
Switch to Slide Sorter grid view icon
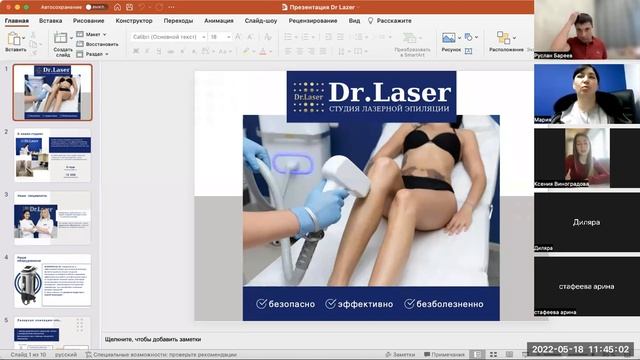(493, 355)
